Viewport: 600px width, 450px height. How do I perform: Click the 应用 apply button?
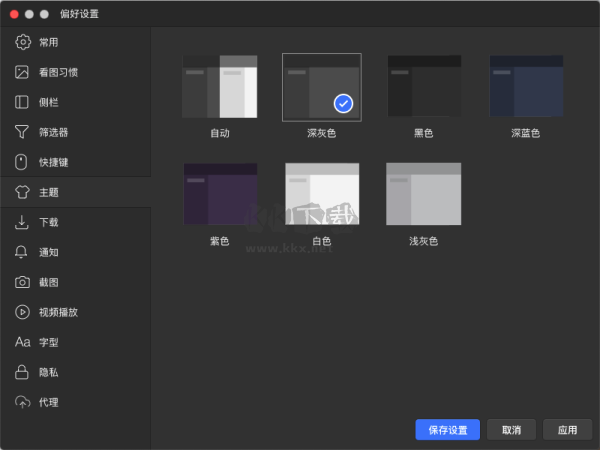pyautogui.click(x=567, y=429)
